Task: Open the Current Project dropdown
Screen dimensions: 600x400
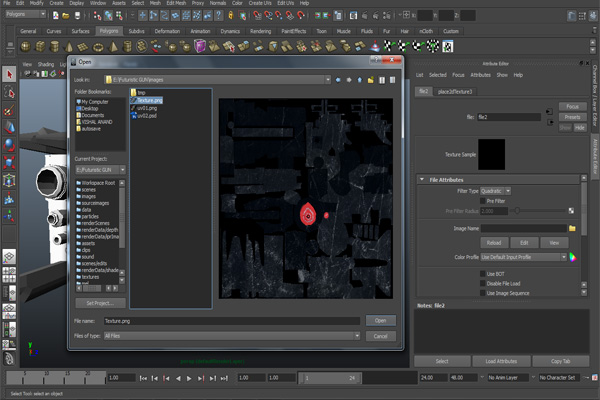Action: (x=122, y=170)
